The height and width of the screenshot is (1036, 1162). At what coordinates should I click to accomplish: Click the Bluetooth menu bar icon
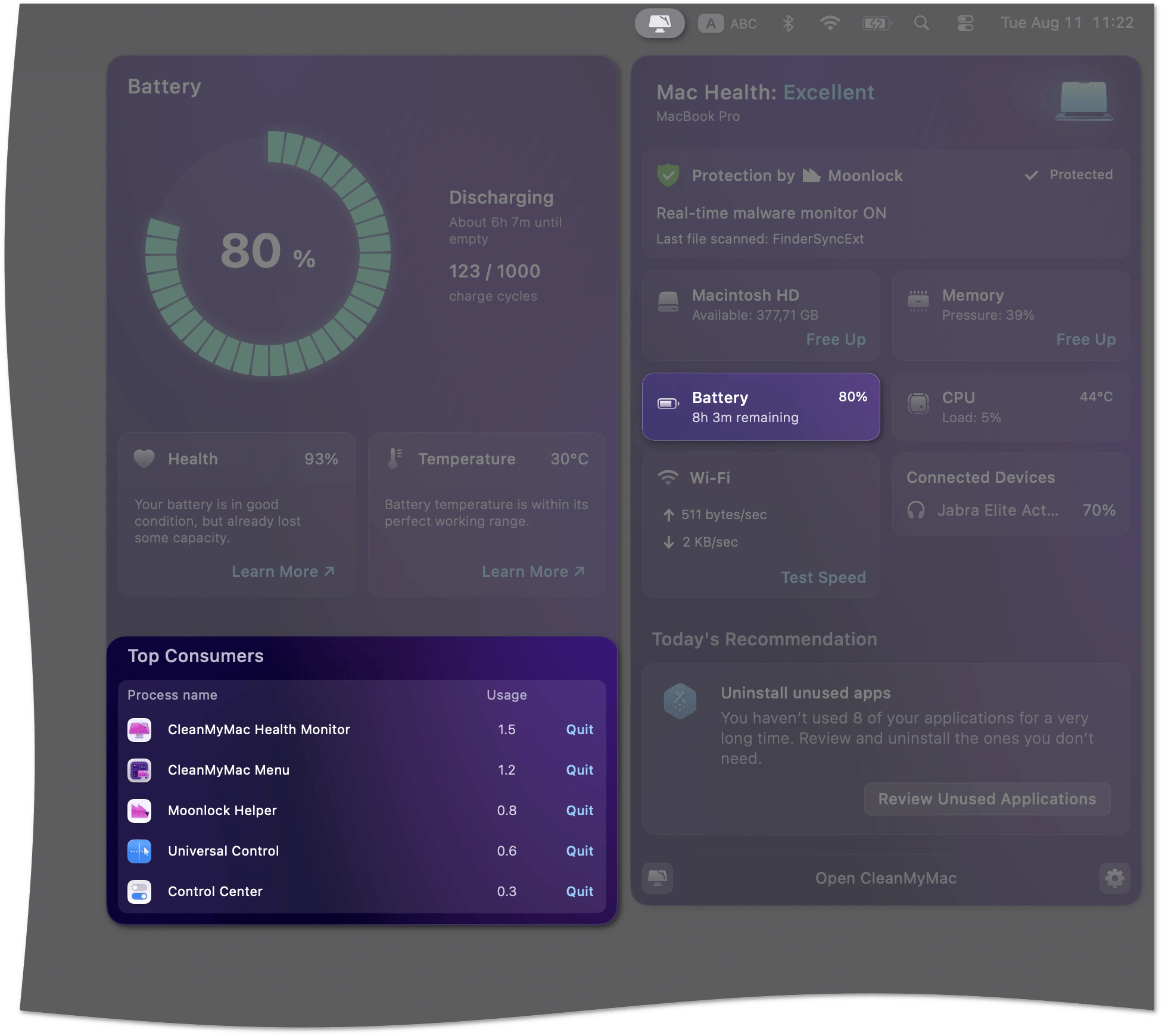point(788,23)
